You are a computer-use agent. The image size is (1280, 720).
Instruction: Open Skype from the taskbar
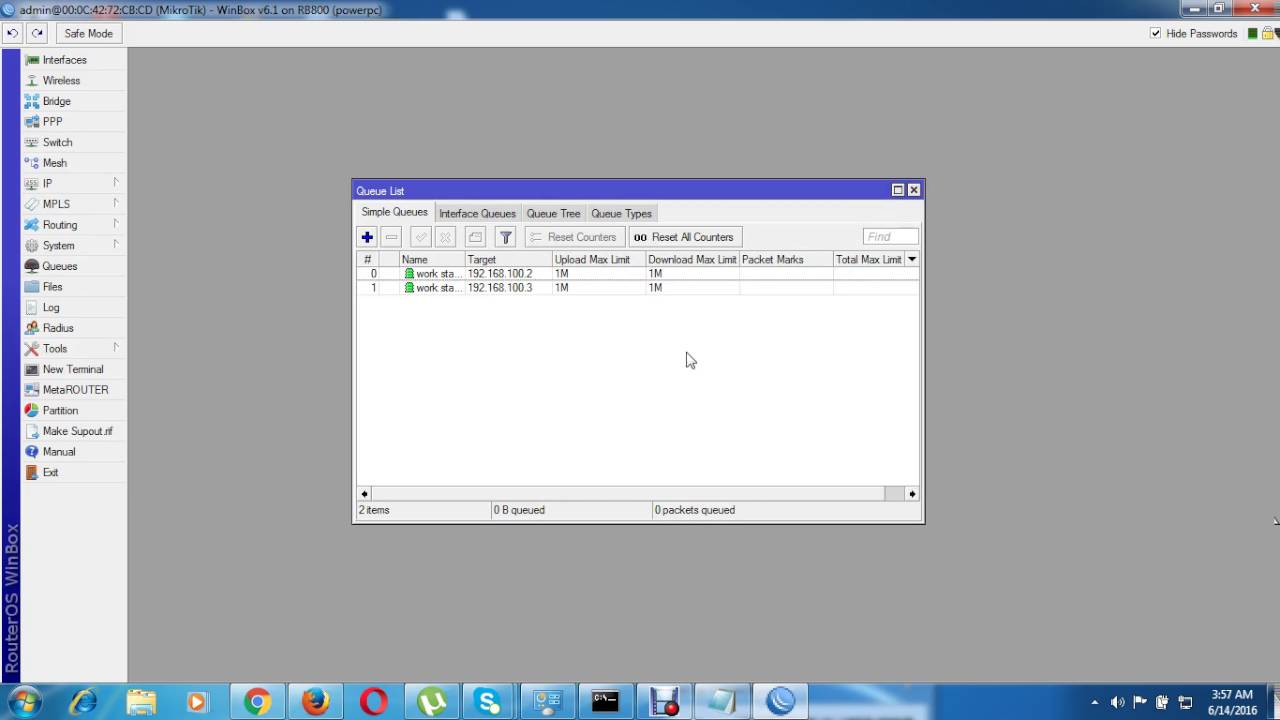click(x=489, y=702)
